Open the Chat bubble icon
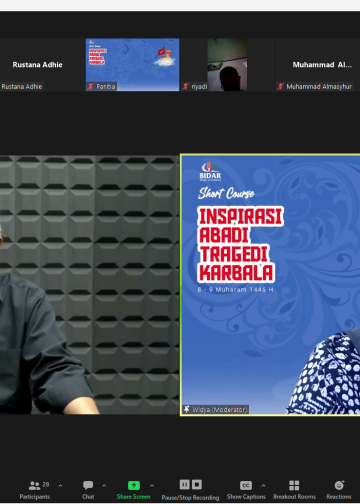The height and width of the screenshot is (504, 360). (88, 485)
